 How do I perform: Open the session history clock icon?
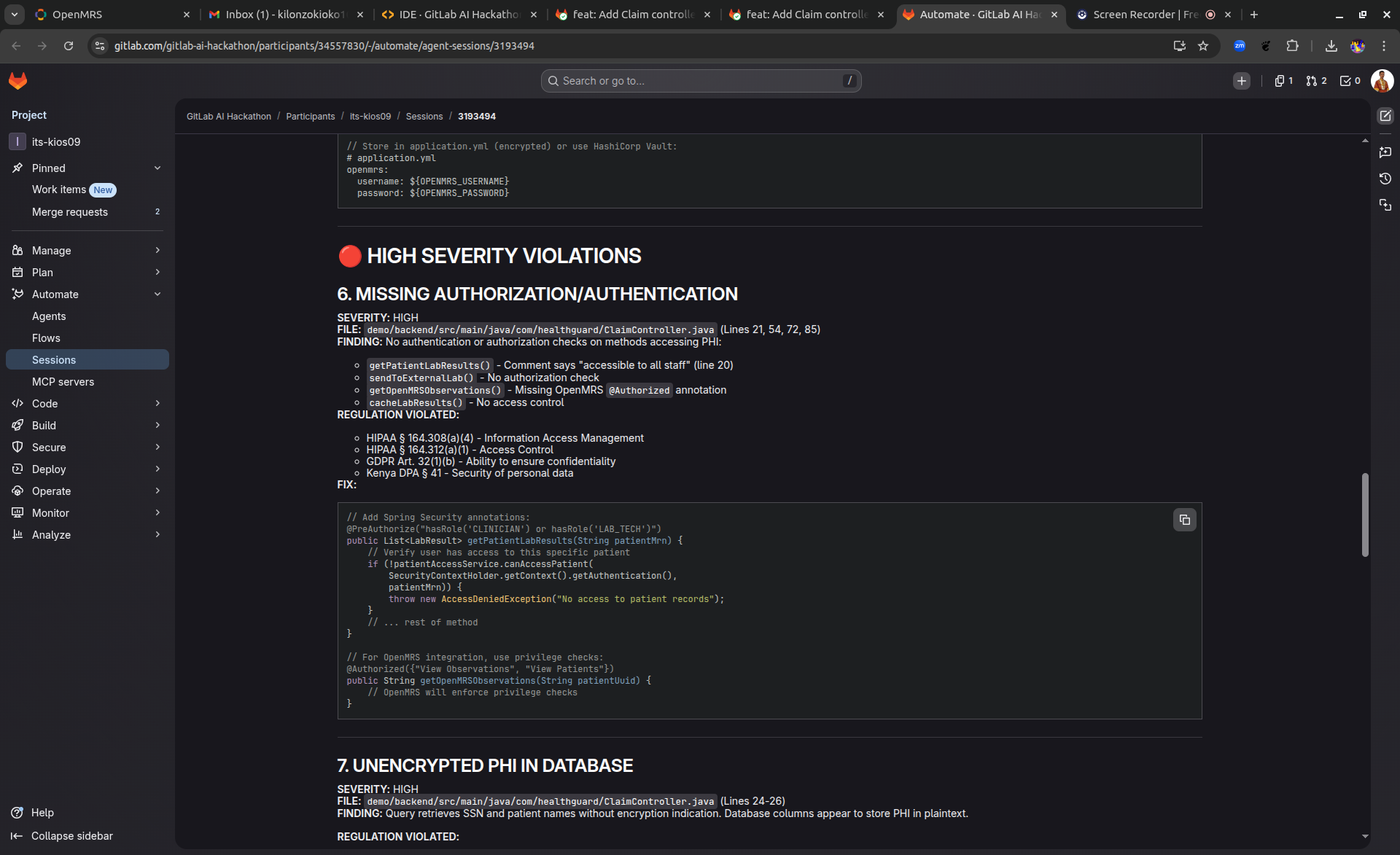pos(1385,179)
